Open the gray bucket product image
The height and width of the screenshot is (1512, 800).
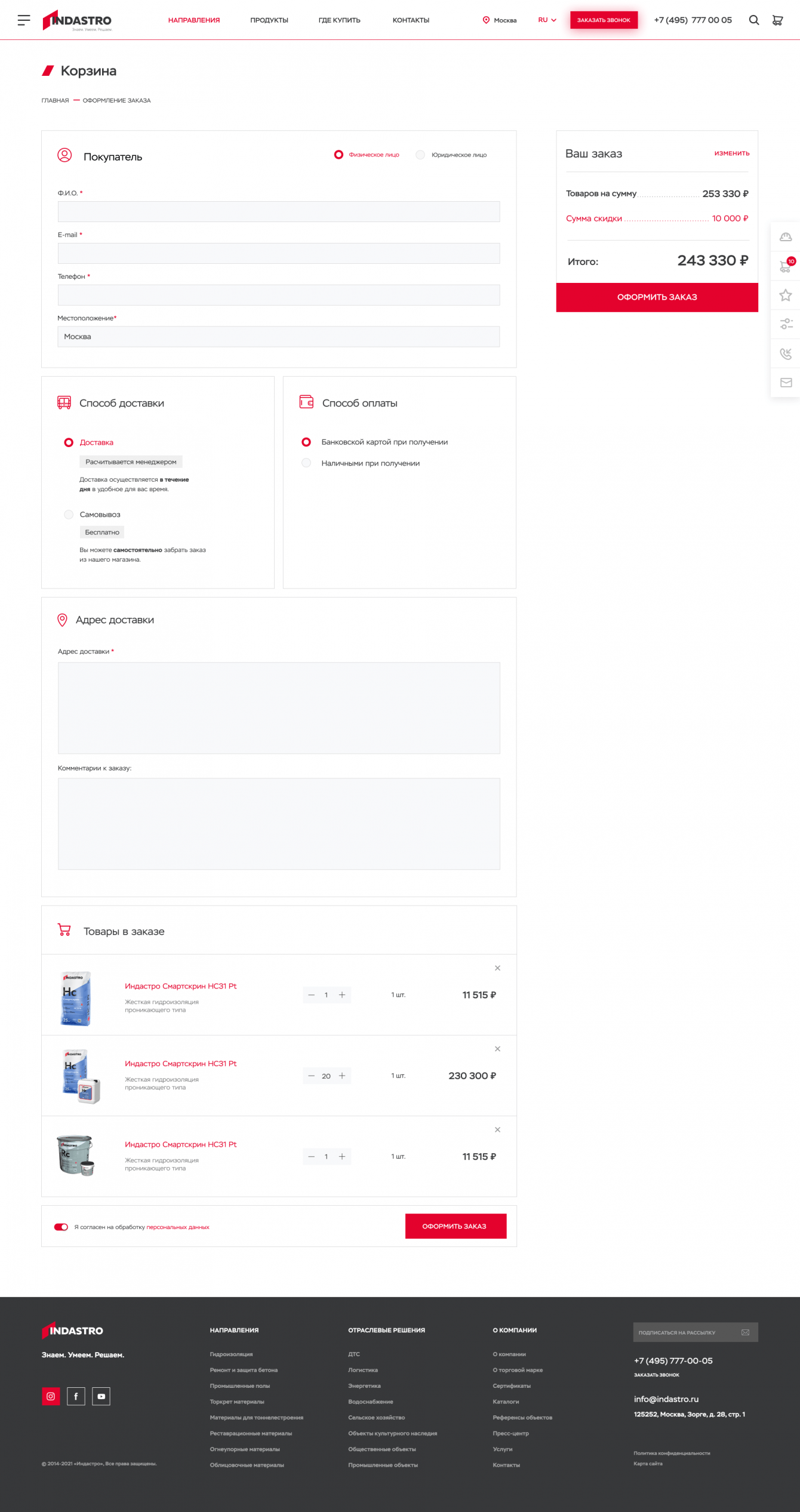(x=76, y=1156)
